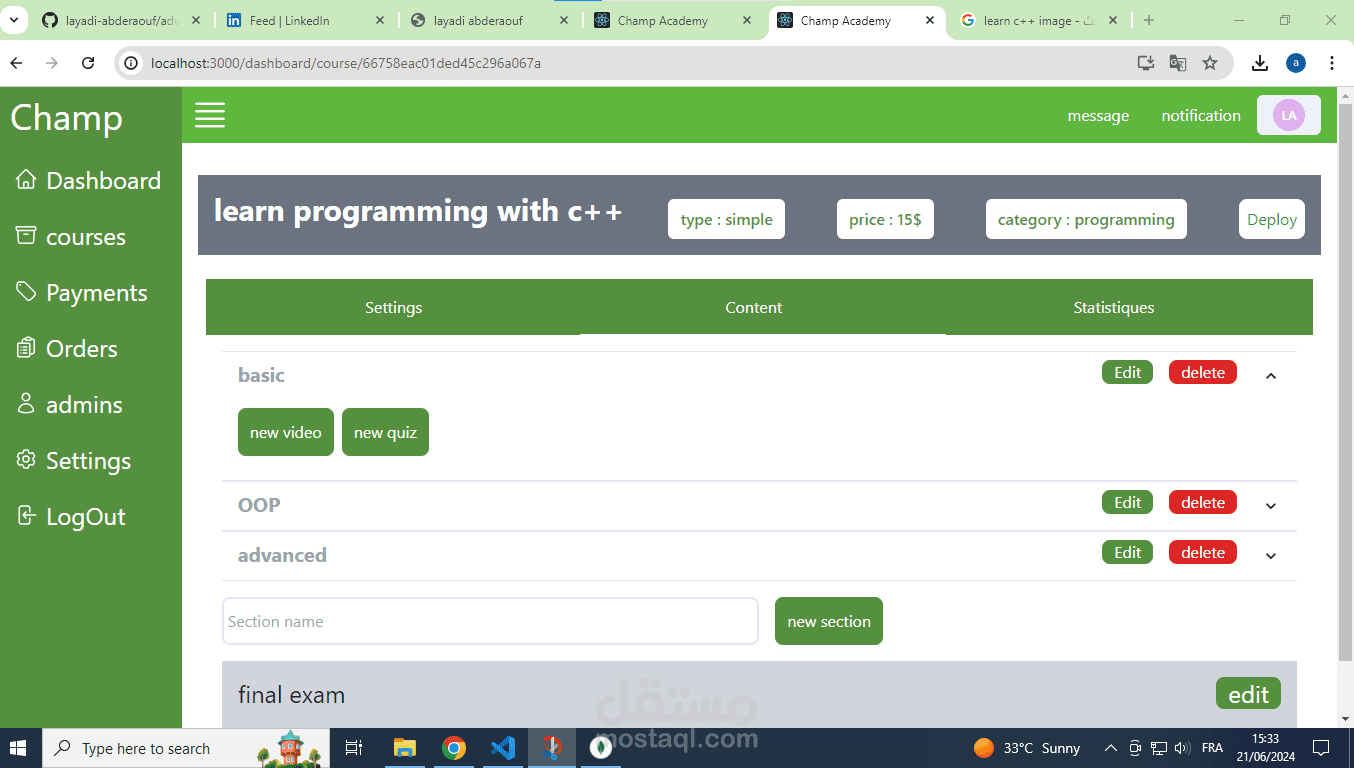Viewport: 1354px width, 768px height.
Task: Expand the advanced section chevron
Action: tap(1271, 556)
